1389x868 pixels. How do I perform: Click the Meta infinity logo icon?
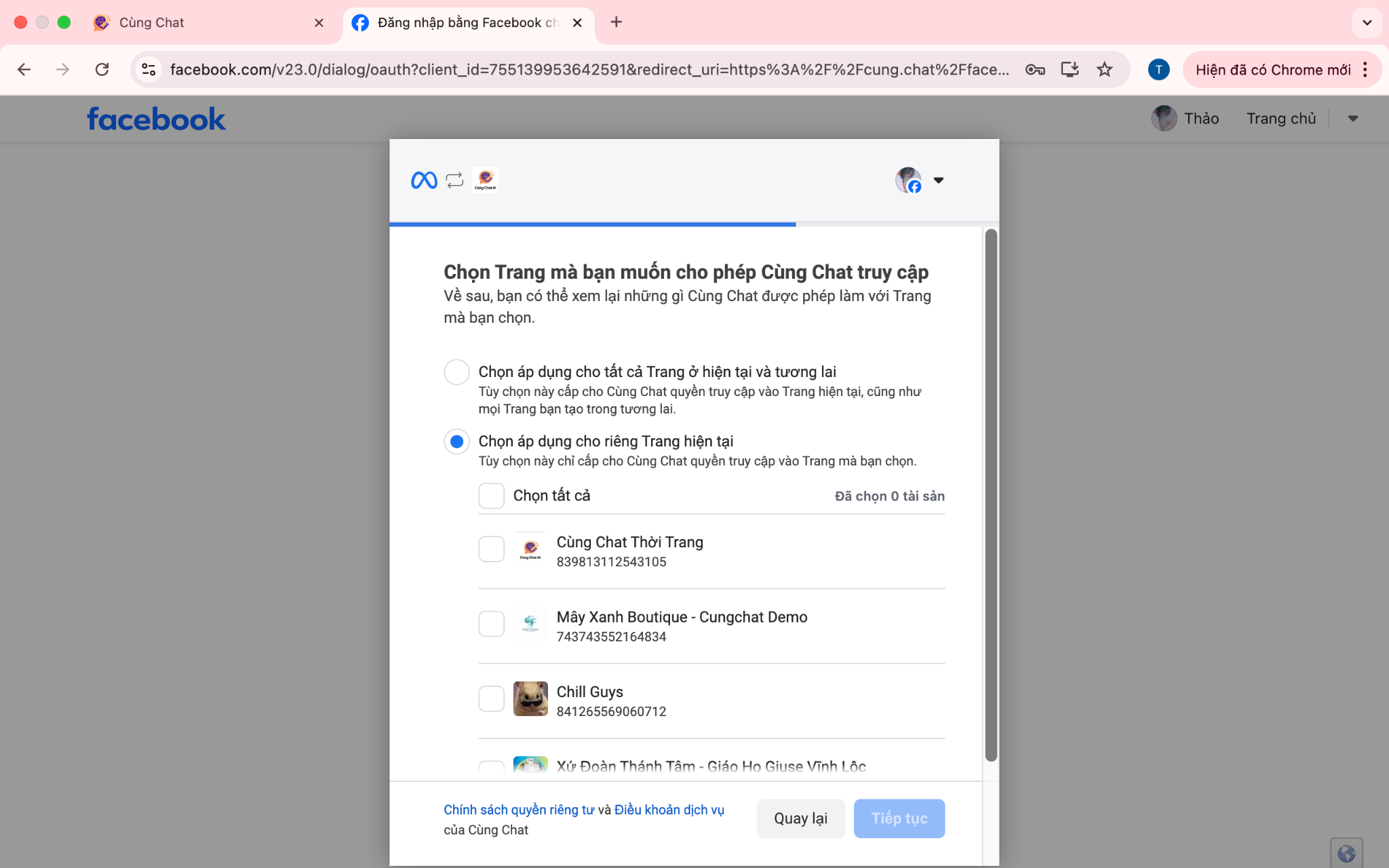click(x=424, y=180)
